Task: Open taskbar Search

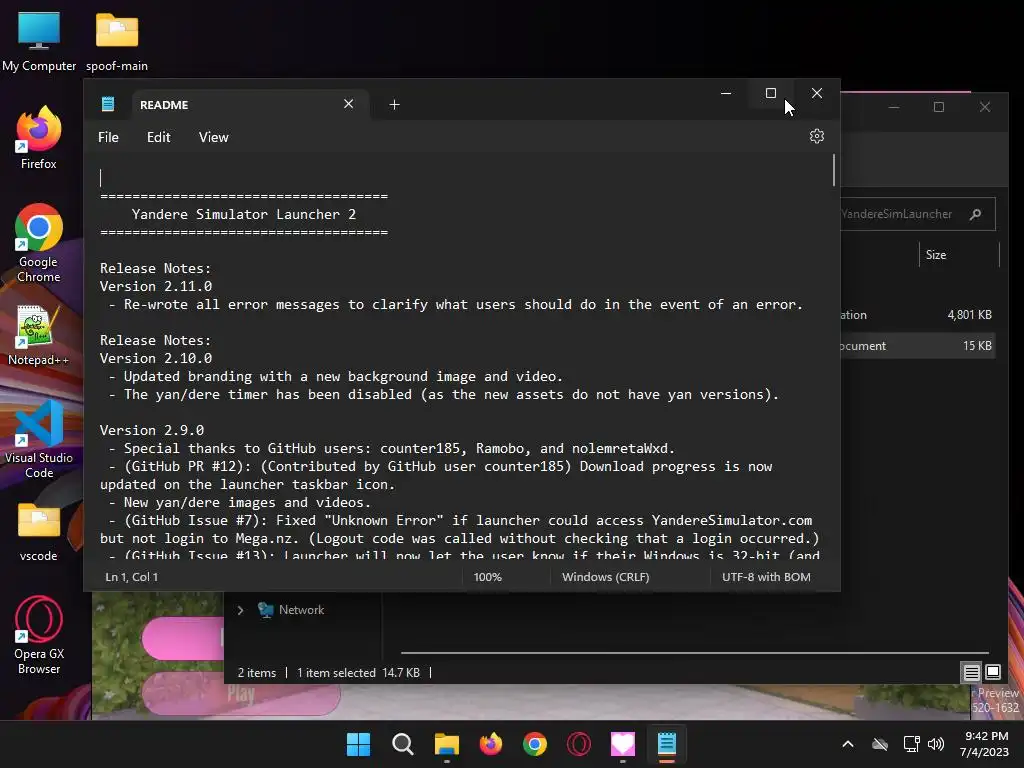Action: coord(402,744)
